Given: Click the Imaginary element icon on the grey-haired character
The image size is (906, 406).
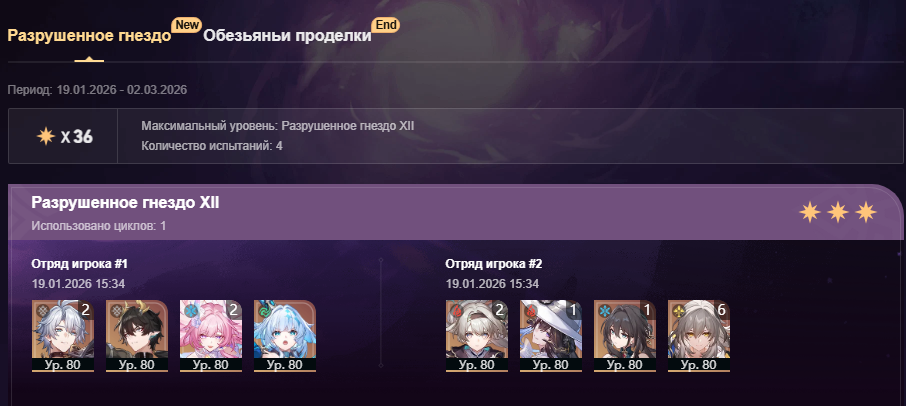Looking at the screenshot, I should (677, 310).
